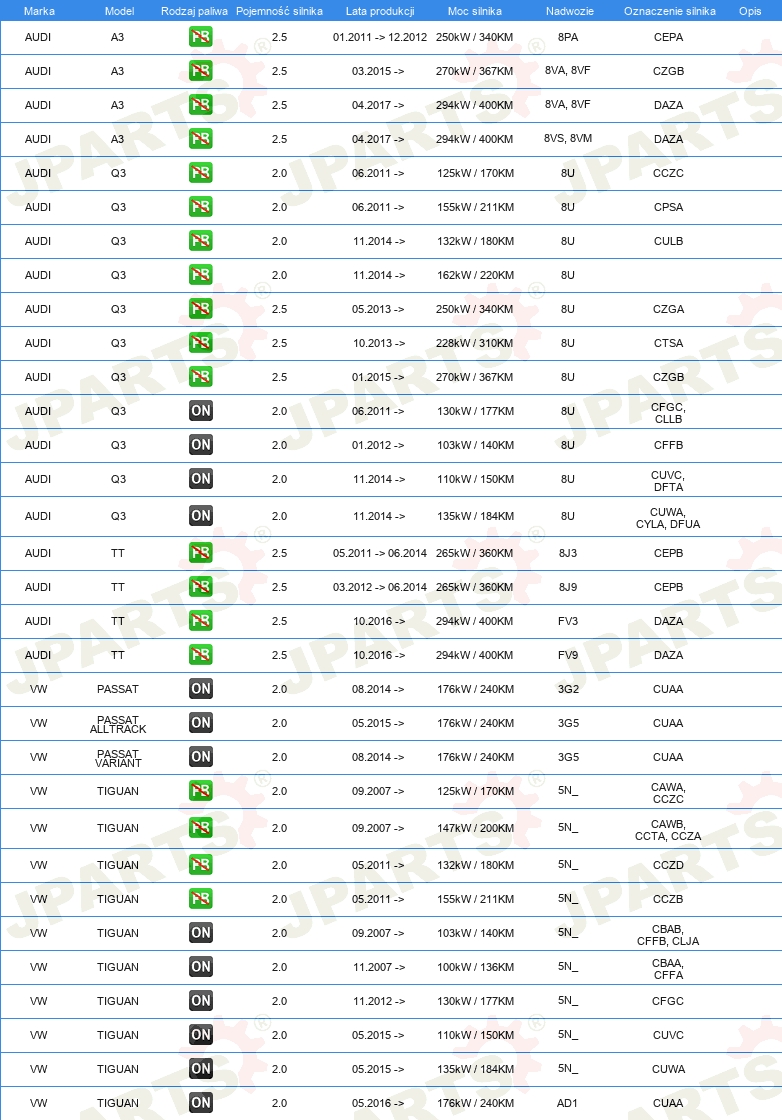The height and width of the screenshot is (1120, 782).
Task: Click the petrol icon in the TIGUAN CCZD row
Action: coord(201,865)
